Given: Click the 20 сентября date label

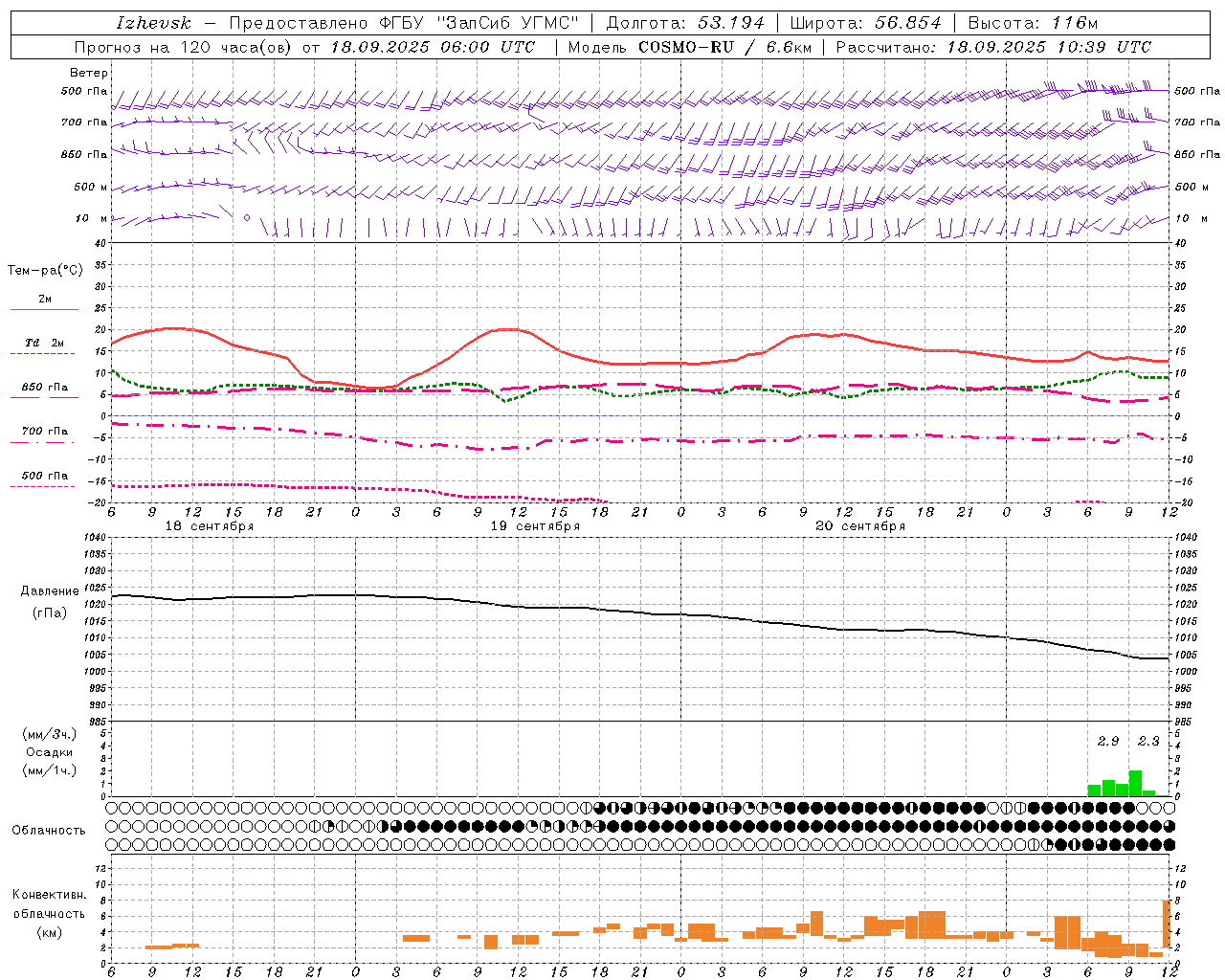Looking at the screenshot, I should click(x=860, y=526).
